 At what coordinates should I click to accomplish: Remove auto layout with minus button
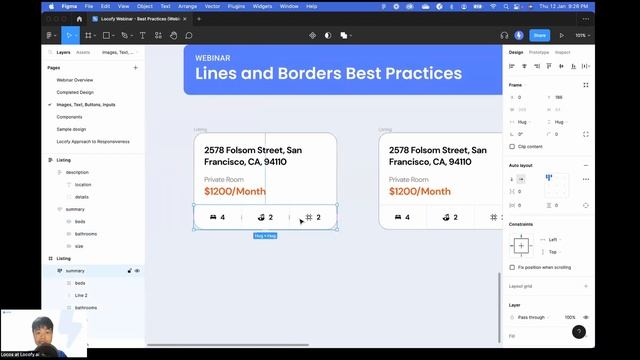(x=586, y=165)
